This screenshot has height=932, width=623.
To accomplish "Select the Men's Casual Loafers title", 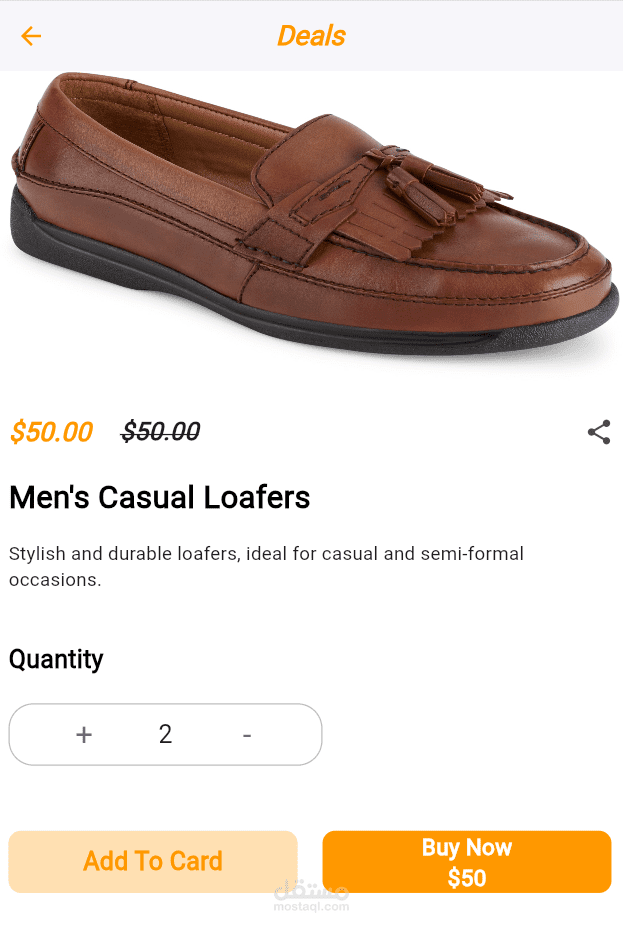I will click(160, 497).
